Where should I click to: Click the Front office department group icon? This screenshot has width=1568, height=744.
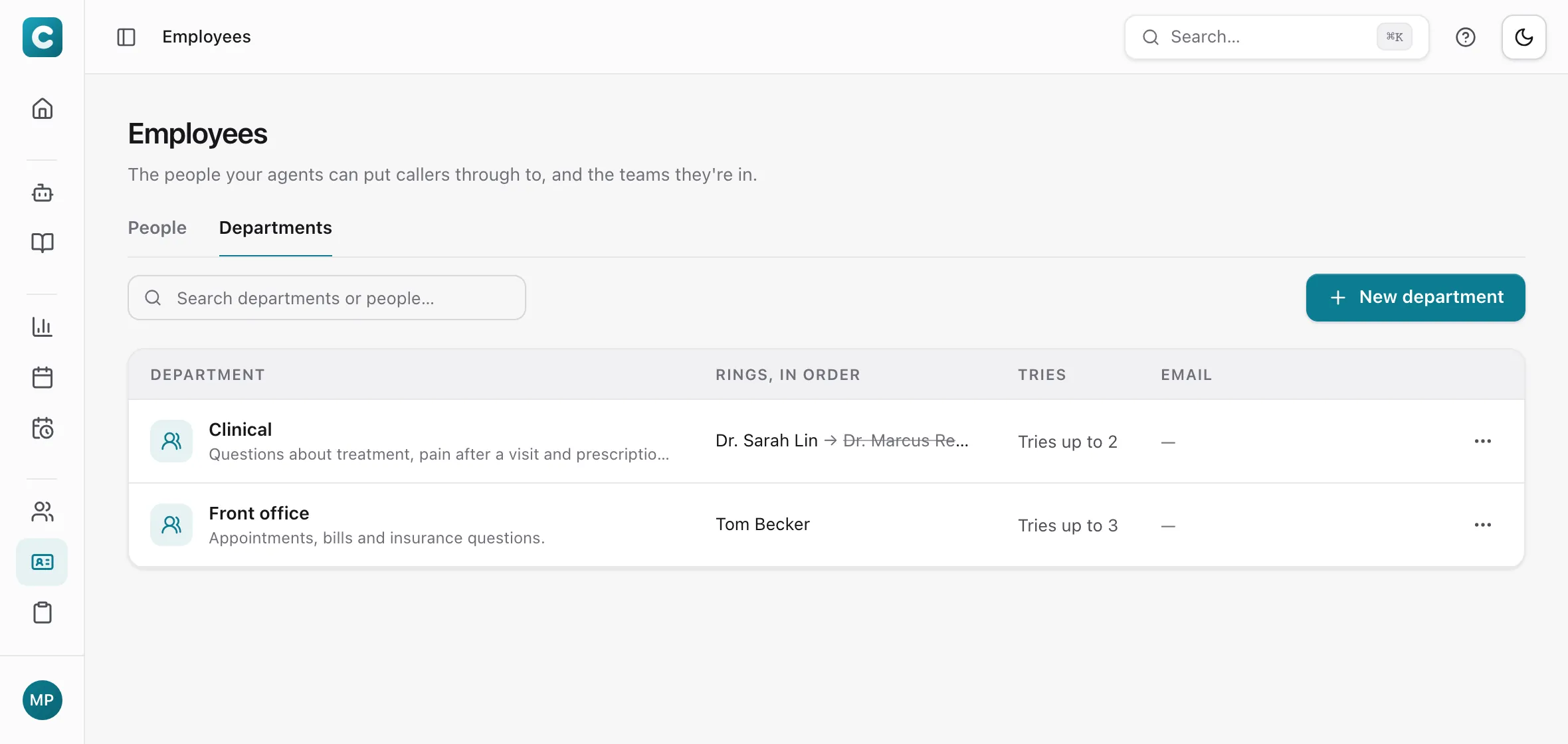pyautogui.click(x=171, y=525)
